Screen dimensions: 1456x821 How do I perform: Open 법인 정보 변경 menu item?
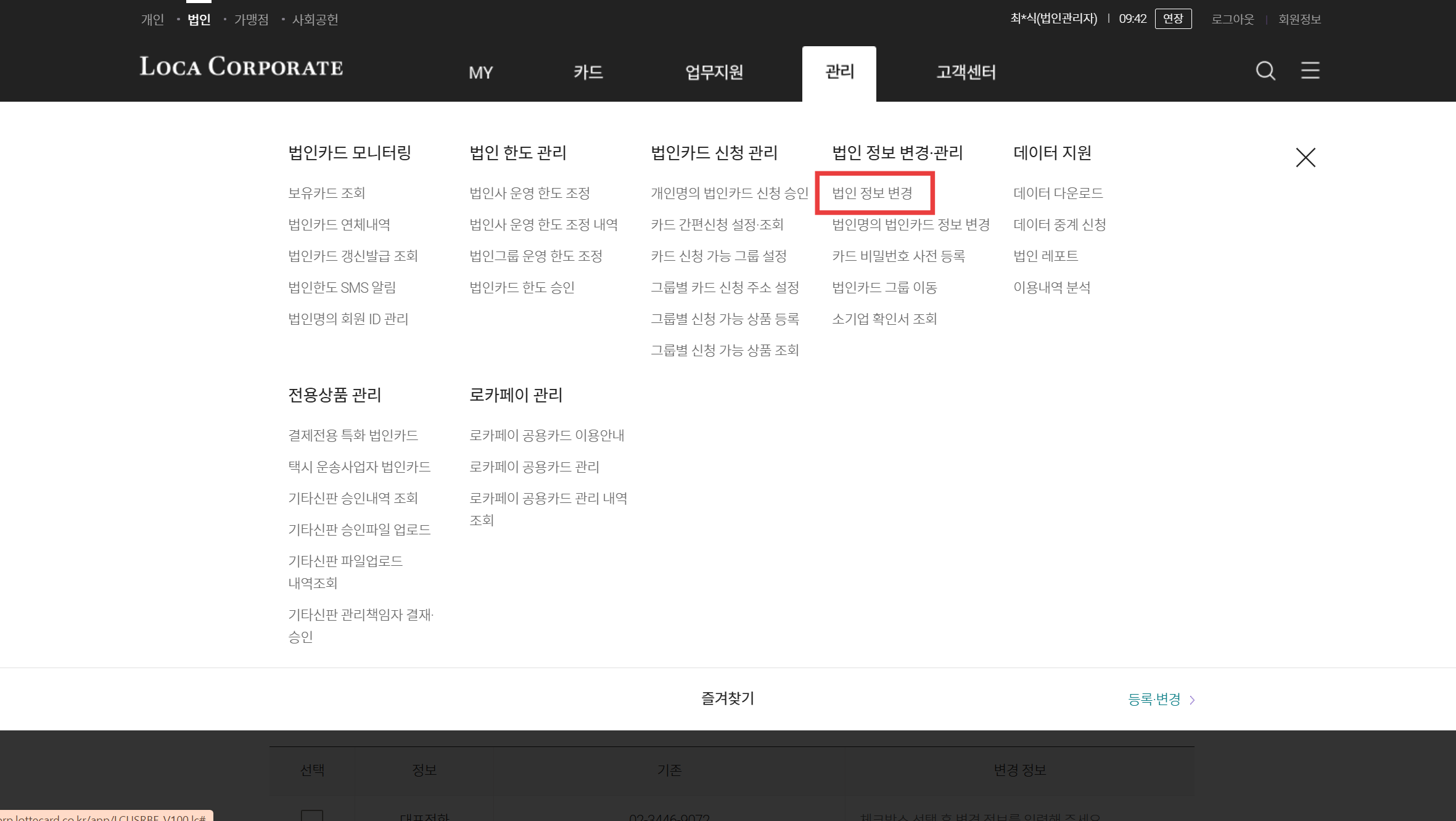pos(872,193)
